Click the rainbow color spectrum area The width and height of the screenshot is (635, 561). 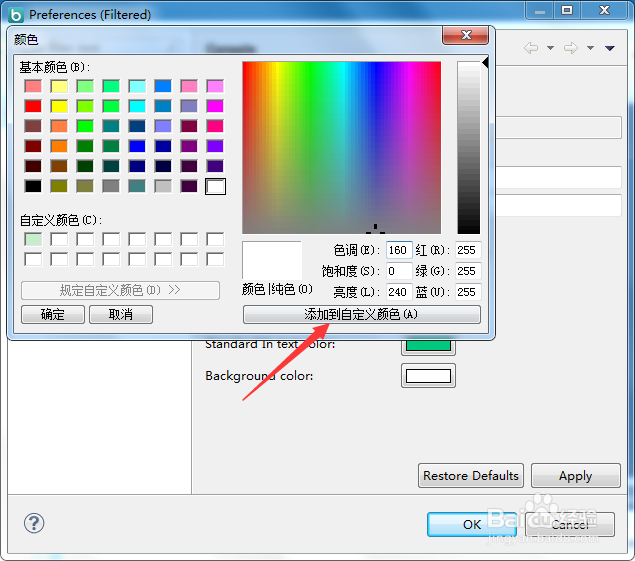pyautogui.click(x=341, y=147)
